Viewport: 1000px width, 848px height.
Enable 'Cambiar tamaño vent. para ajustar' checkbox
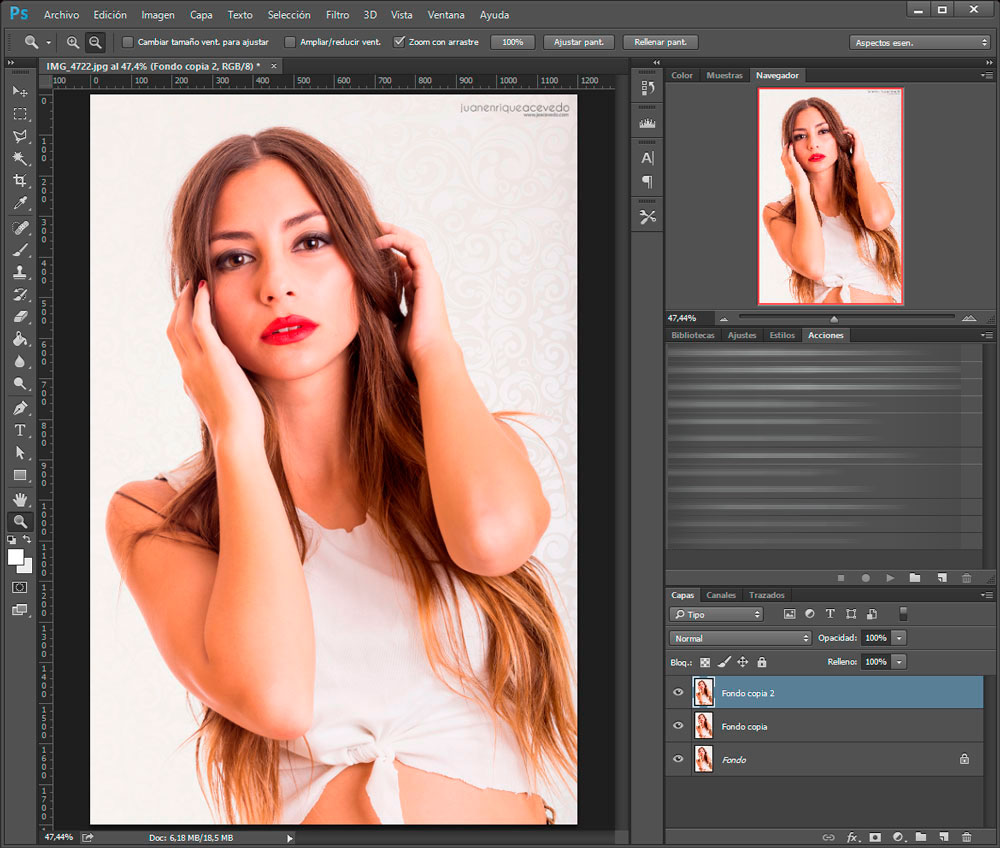pos(128,43)
